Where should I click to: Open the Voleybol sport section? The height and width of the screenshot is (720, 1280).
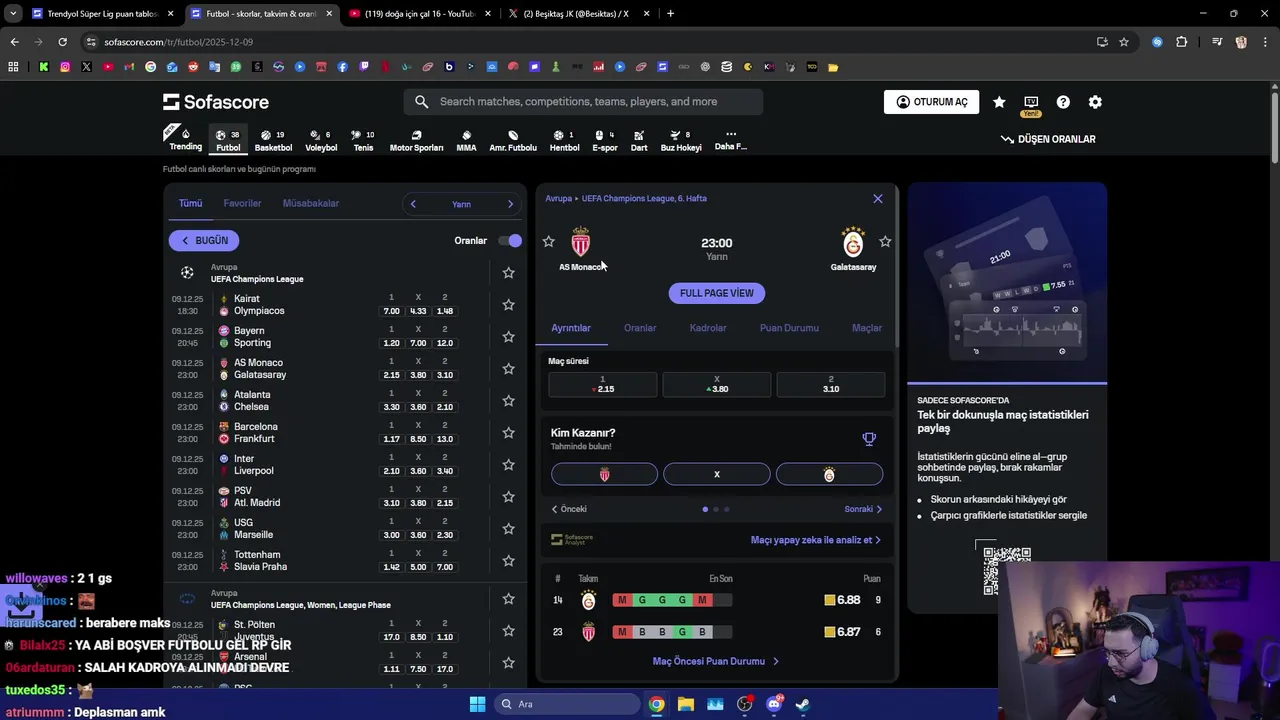[x=321, y=140]
